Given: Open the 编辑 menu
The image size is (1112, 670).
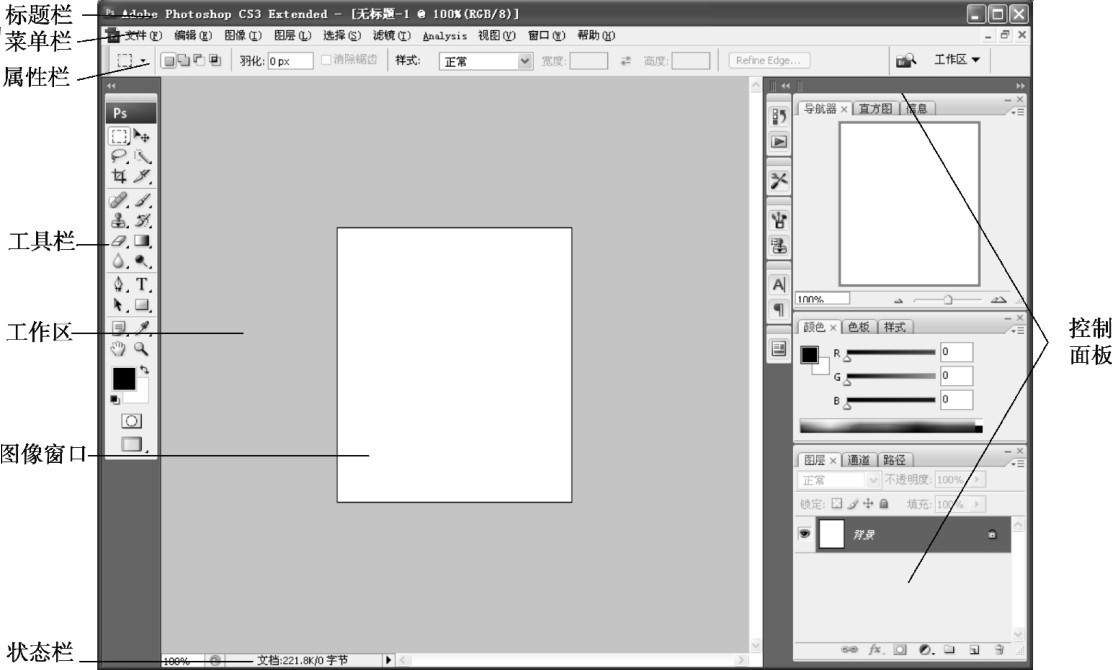Looking at the screenshot, I should point(193,35).
